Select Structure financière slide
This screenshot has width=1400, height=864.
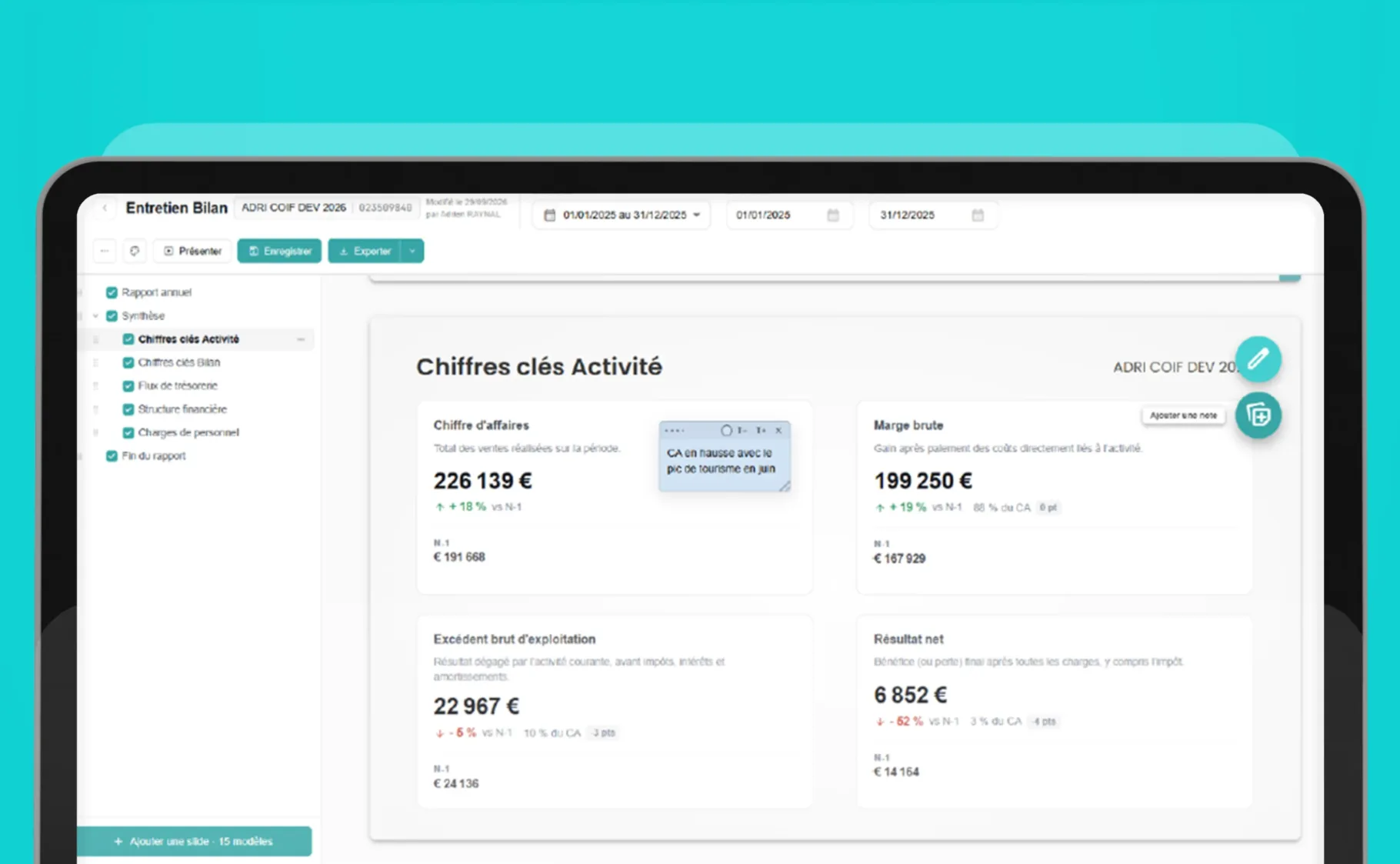coord(182,409)
